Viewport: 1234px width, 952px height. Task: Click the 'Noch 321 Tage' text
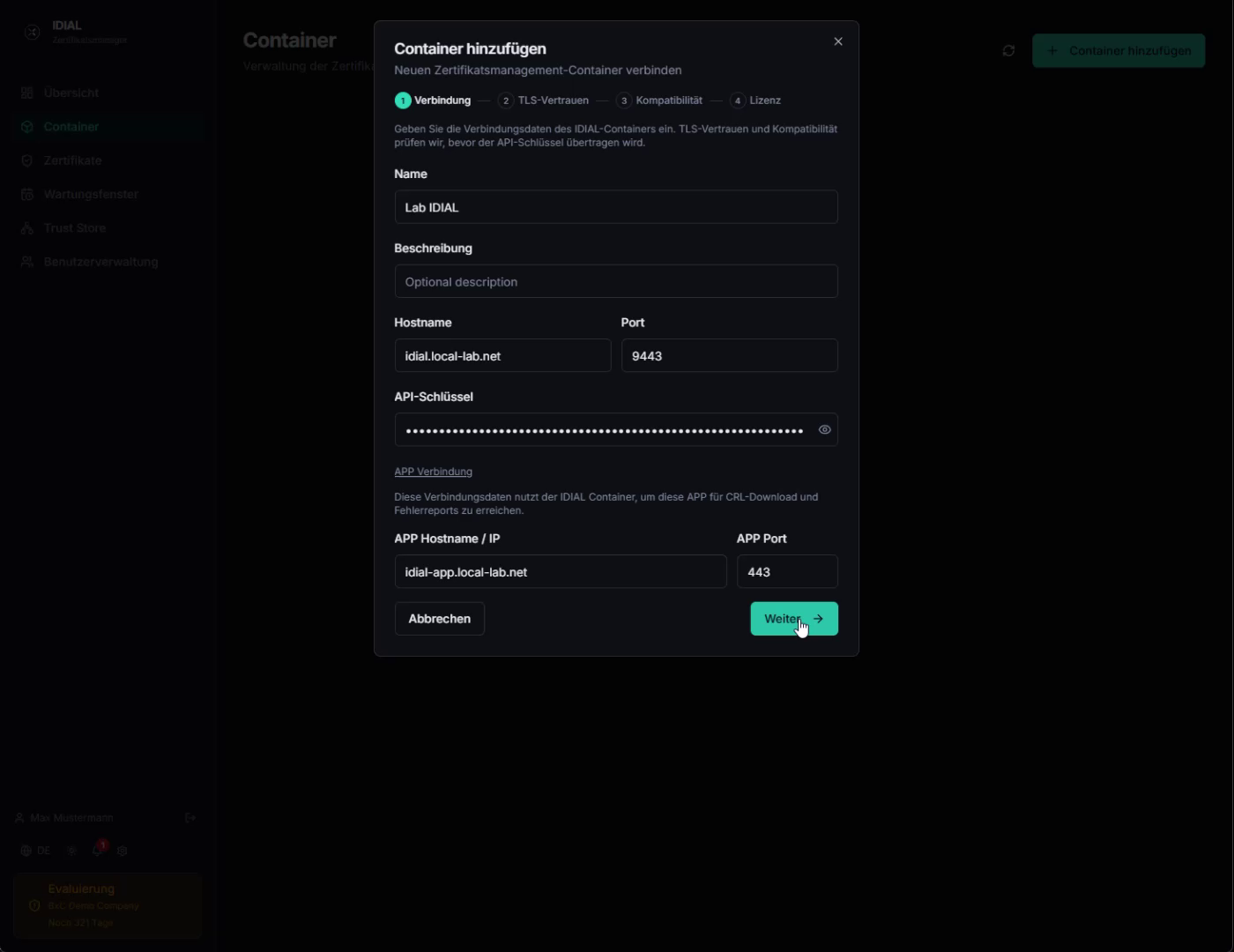(x=81, y=923)
